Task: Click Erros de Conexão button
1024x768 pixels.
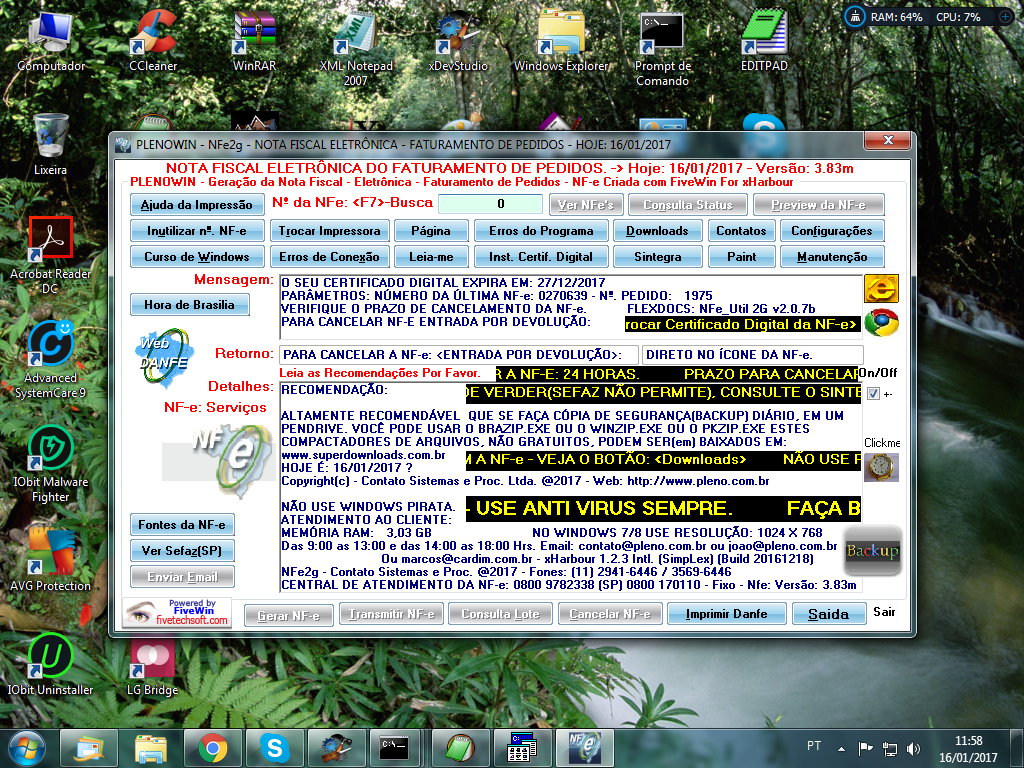Action: (x=329, y=257)
